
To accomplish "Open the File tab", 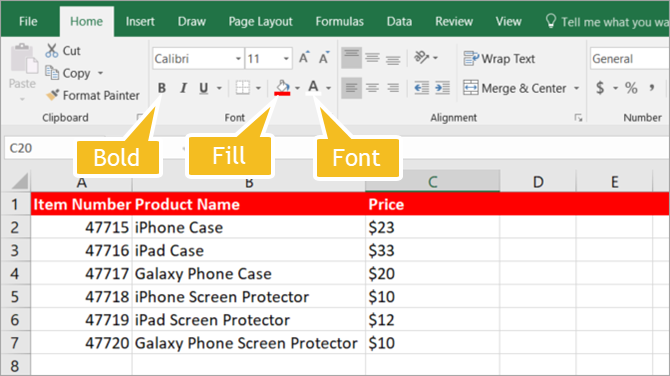I will point(28,21).
